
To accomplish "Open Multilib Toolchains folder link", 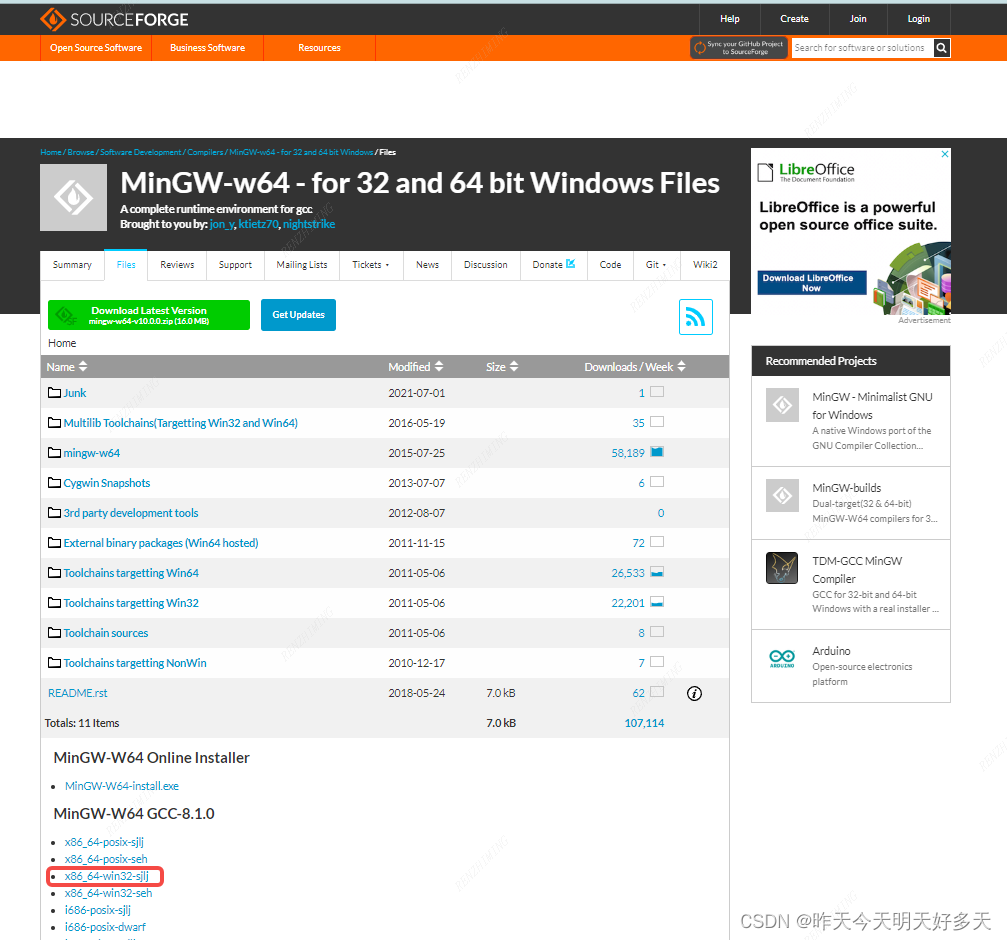I will coord(180,422).
